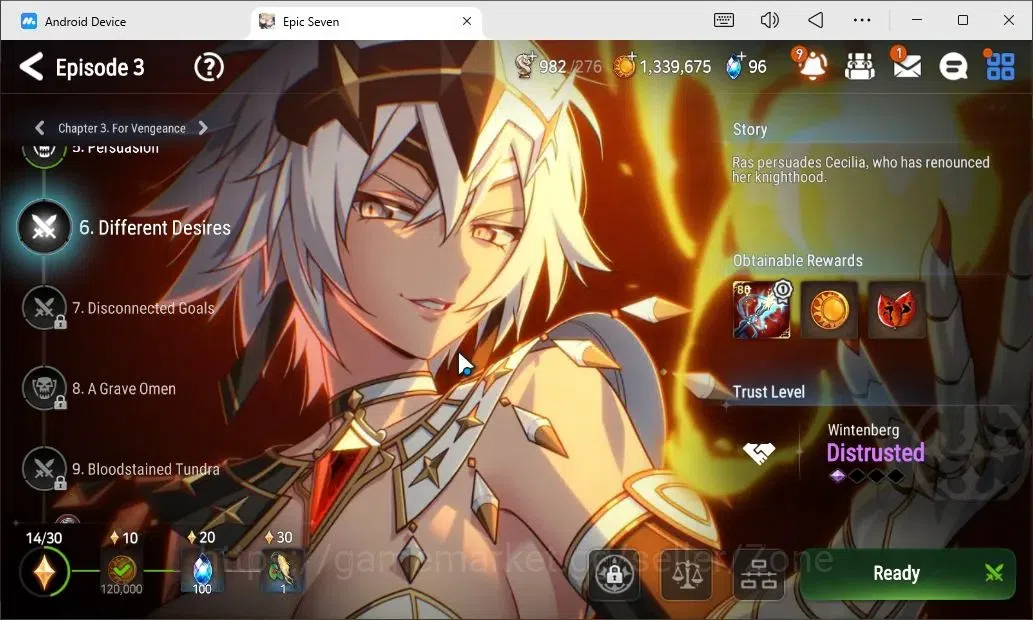Open the hierarchy chart icon
This screenshot has width=1033, height=620.
point(759,575)
